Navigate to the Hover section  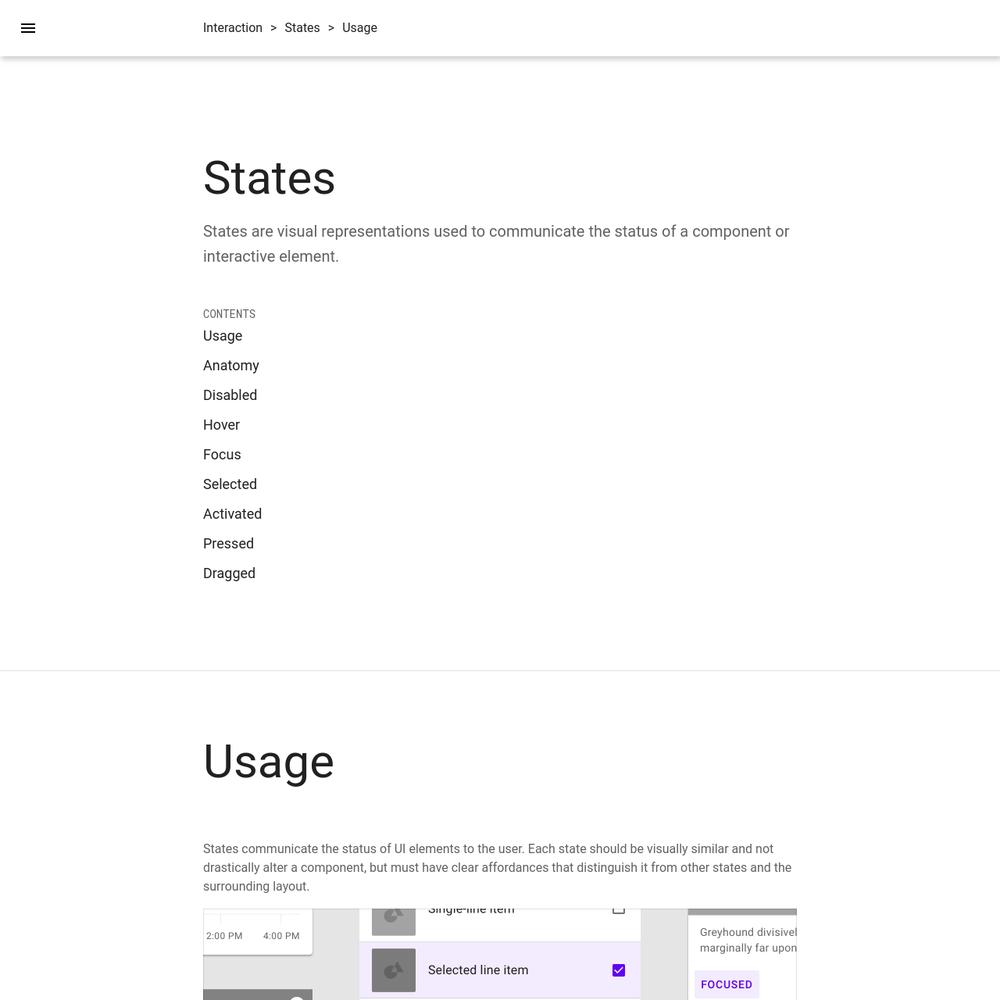pos(221,425)
